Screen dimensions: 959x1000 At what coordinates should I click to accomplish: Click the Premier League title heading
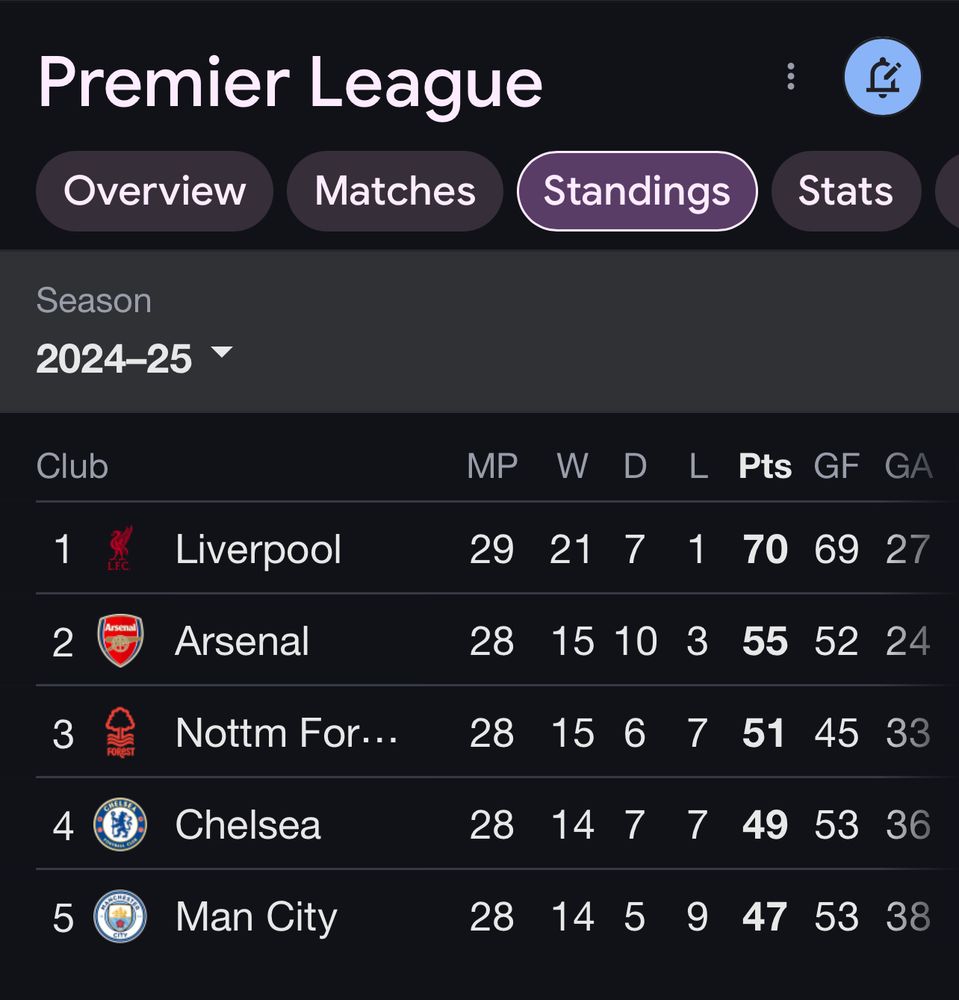(290, 82)
